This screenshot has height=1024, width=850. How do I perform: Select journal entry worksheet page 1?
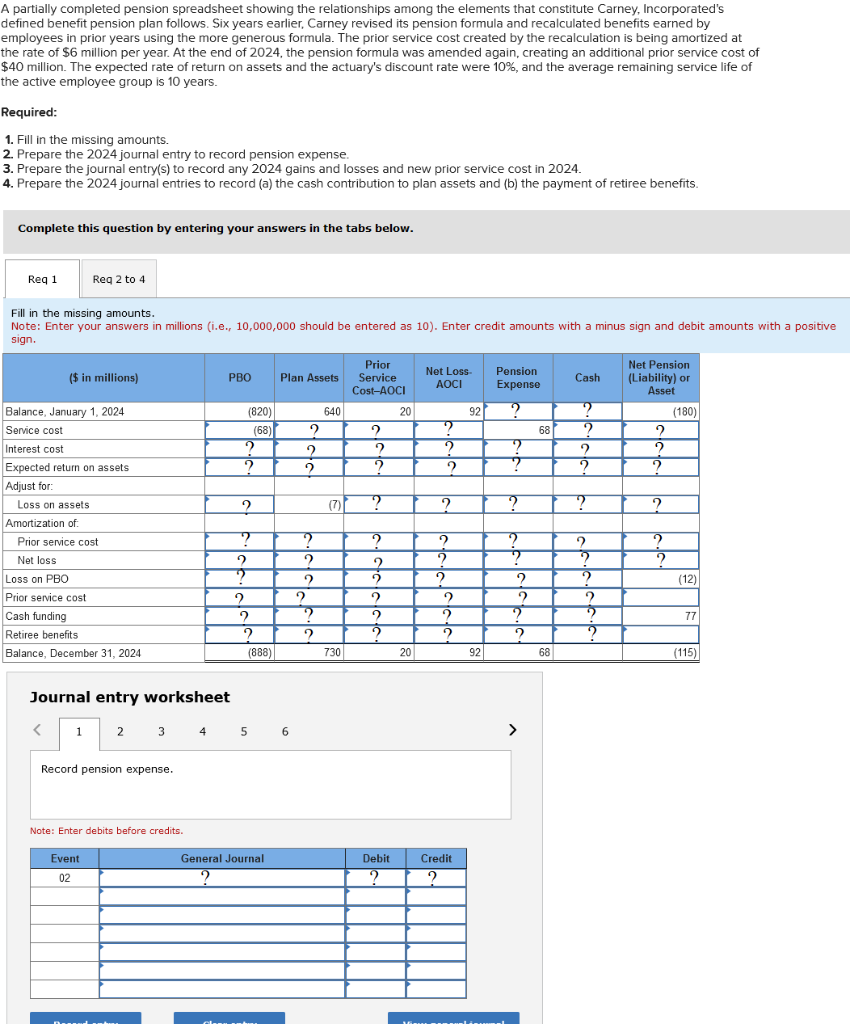pyautogui.click(x=79, y=732)
